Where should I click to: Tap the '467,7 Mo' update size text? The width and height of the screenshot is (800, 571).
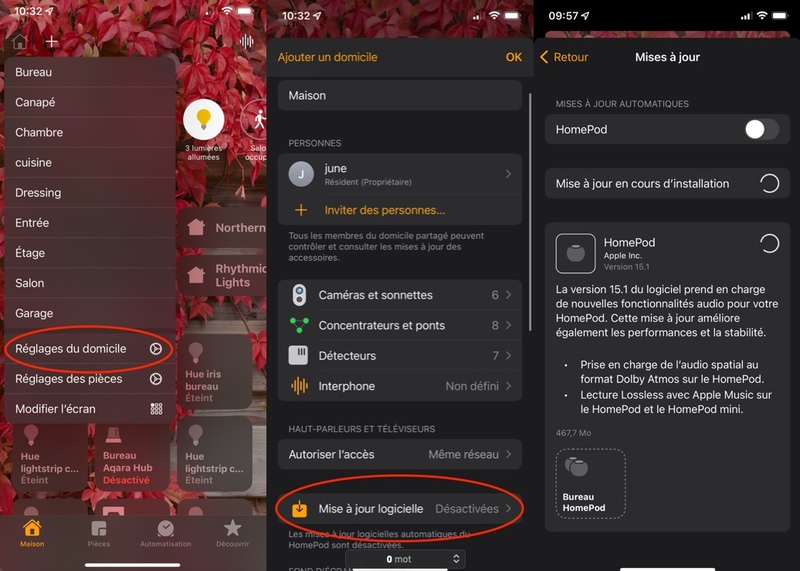tap(573, 433)
